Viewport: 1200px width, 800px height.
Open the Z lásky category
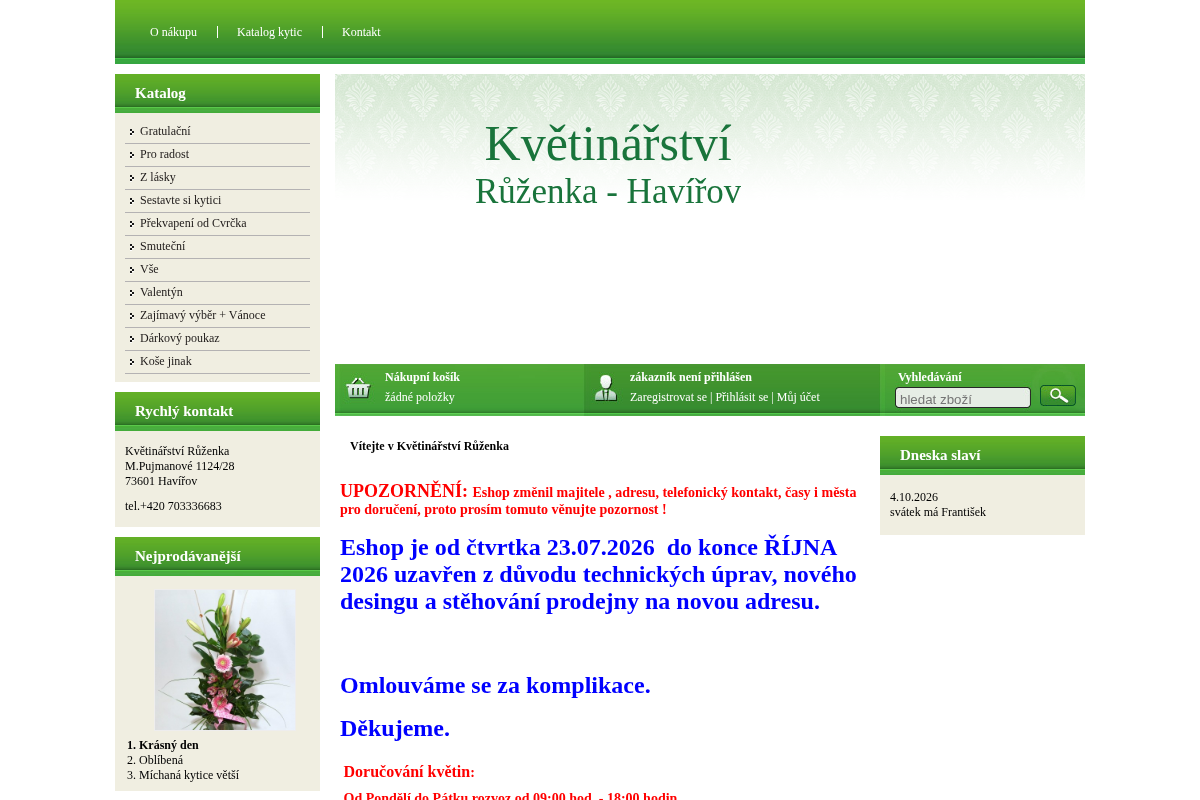pyautogui.click(x=158, y=177)
